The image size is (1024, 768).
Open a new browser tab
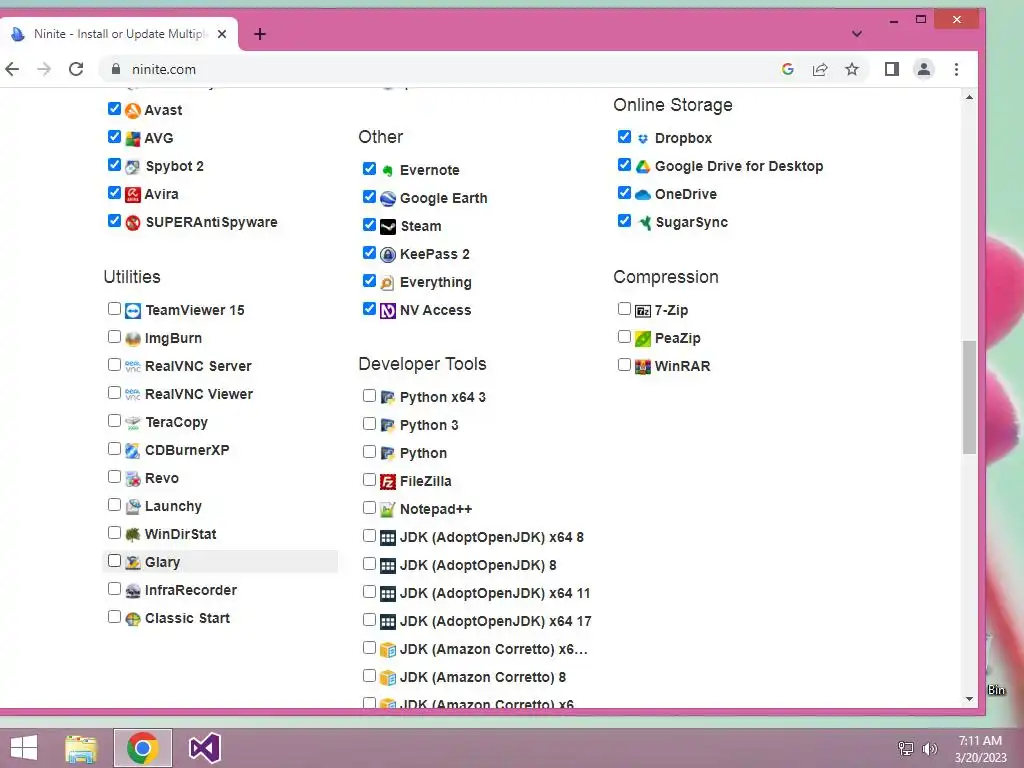click(x=260, y=34)
